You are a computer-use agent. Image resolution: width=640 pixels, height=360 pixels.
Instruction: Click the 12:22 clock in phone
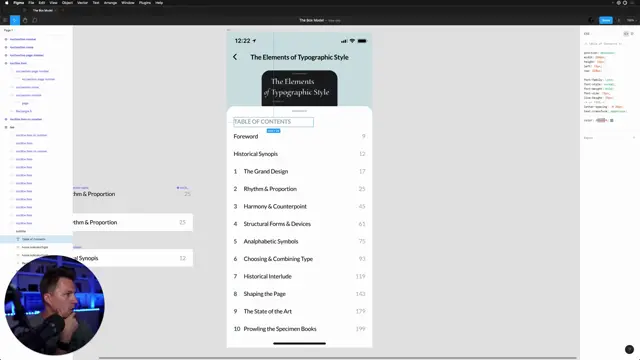coord(242,41)
